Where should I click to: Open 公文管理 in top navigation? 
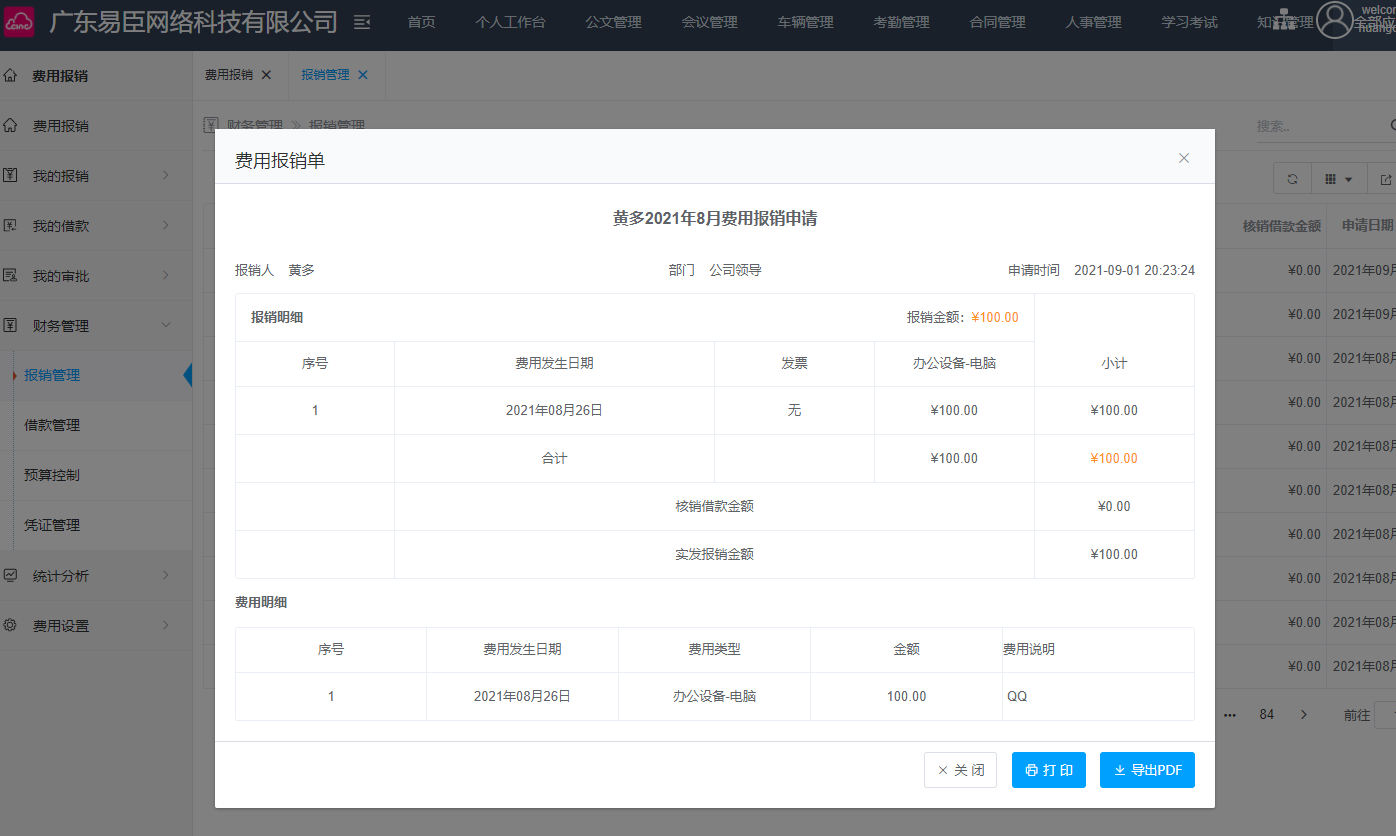(x=614, y=22)
